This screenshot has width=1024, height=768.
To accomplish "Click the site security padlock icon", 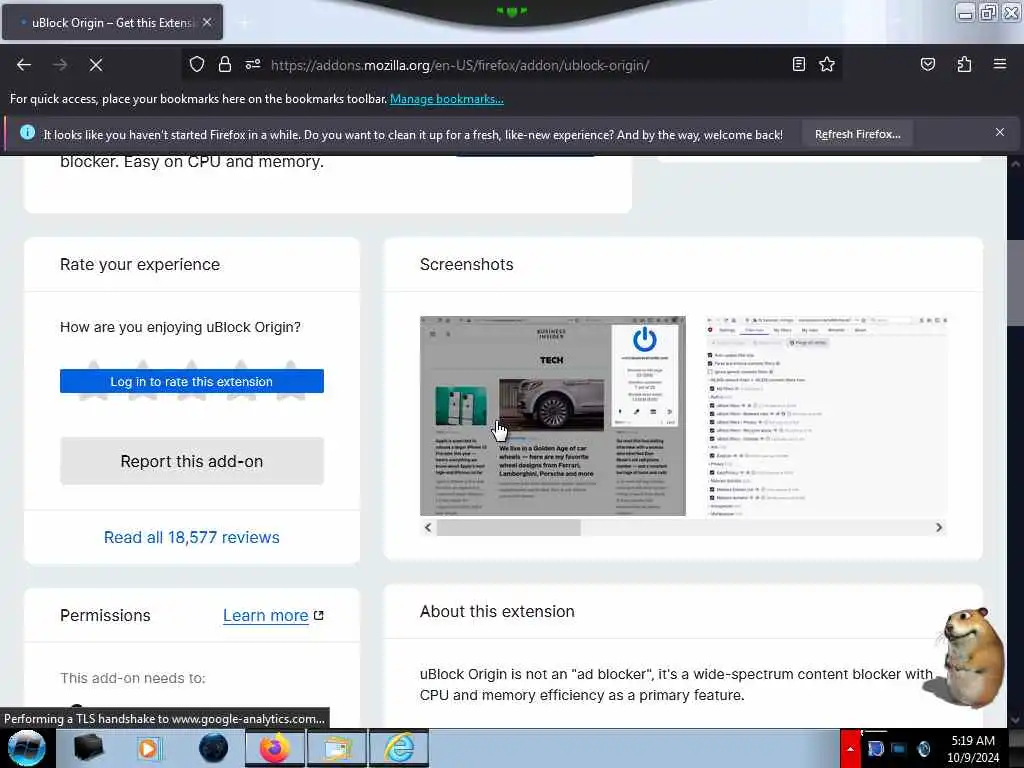I will point(225,65).
